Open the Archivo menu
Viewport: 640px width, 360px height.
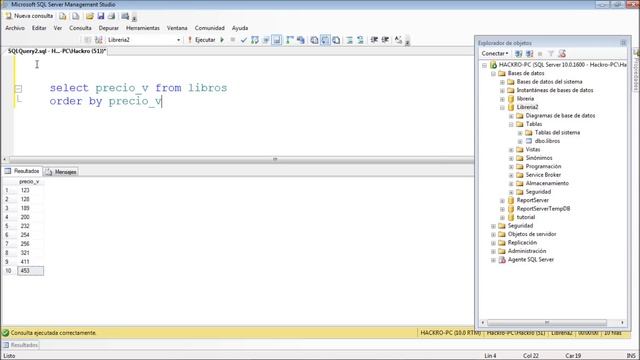[x=15, y=28]
